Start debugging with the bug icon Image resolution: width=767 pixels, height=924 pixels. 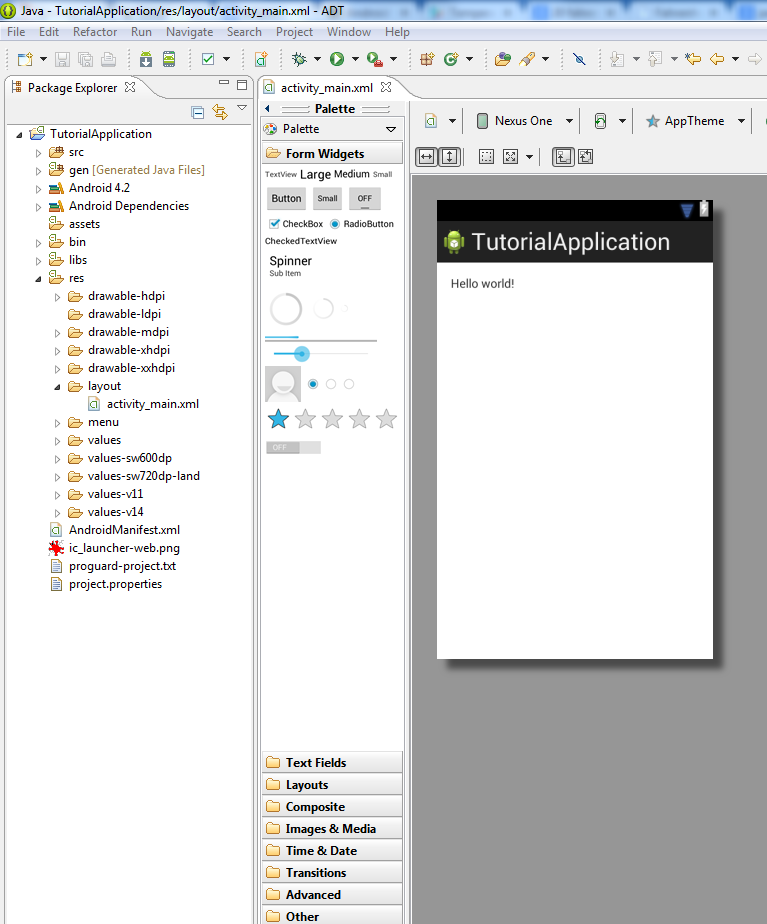click(x=300, y=59)
